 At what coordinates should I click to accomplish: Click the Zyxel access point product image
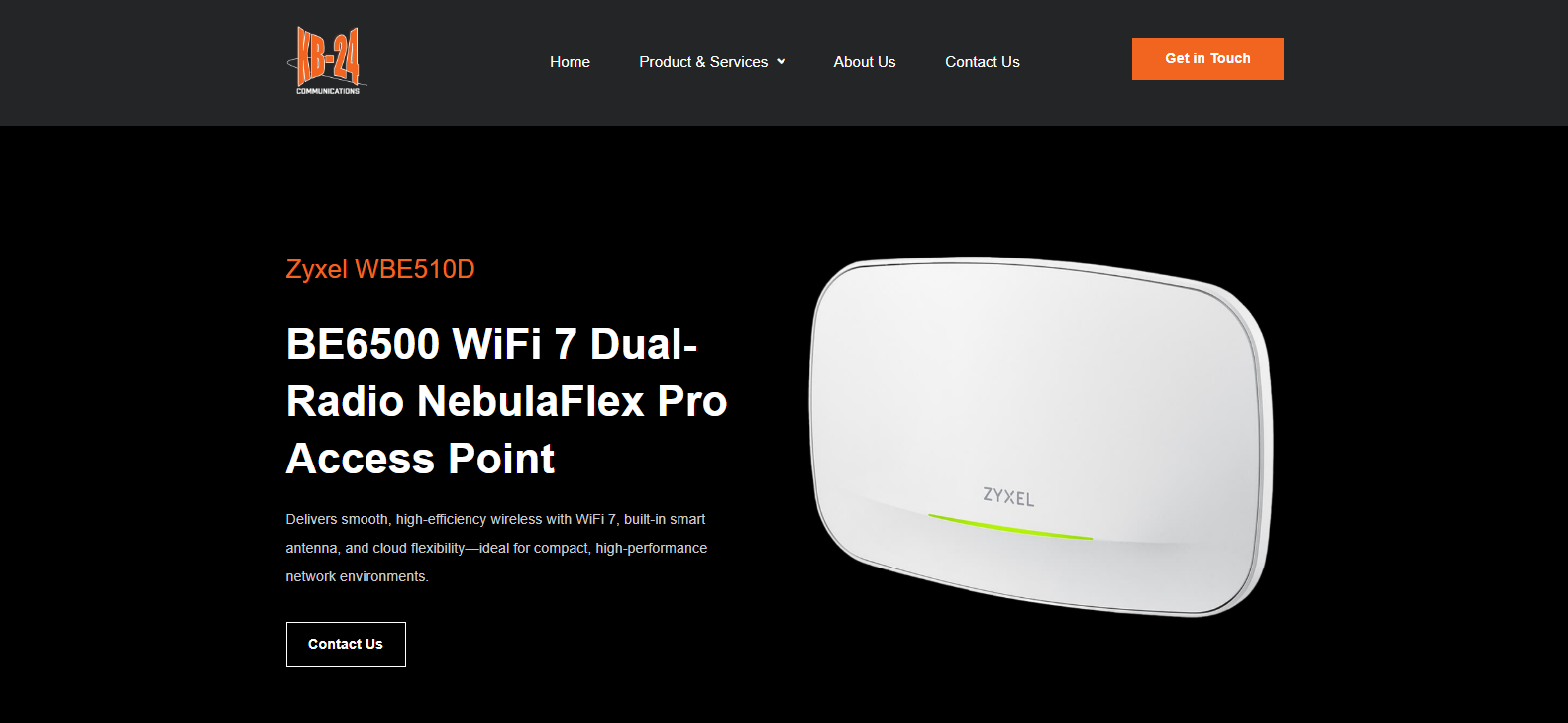click(1041, 436)
